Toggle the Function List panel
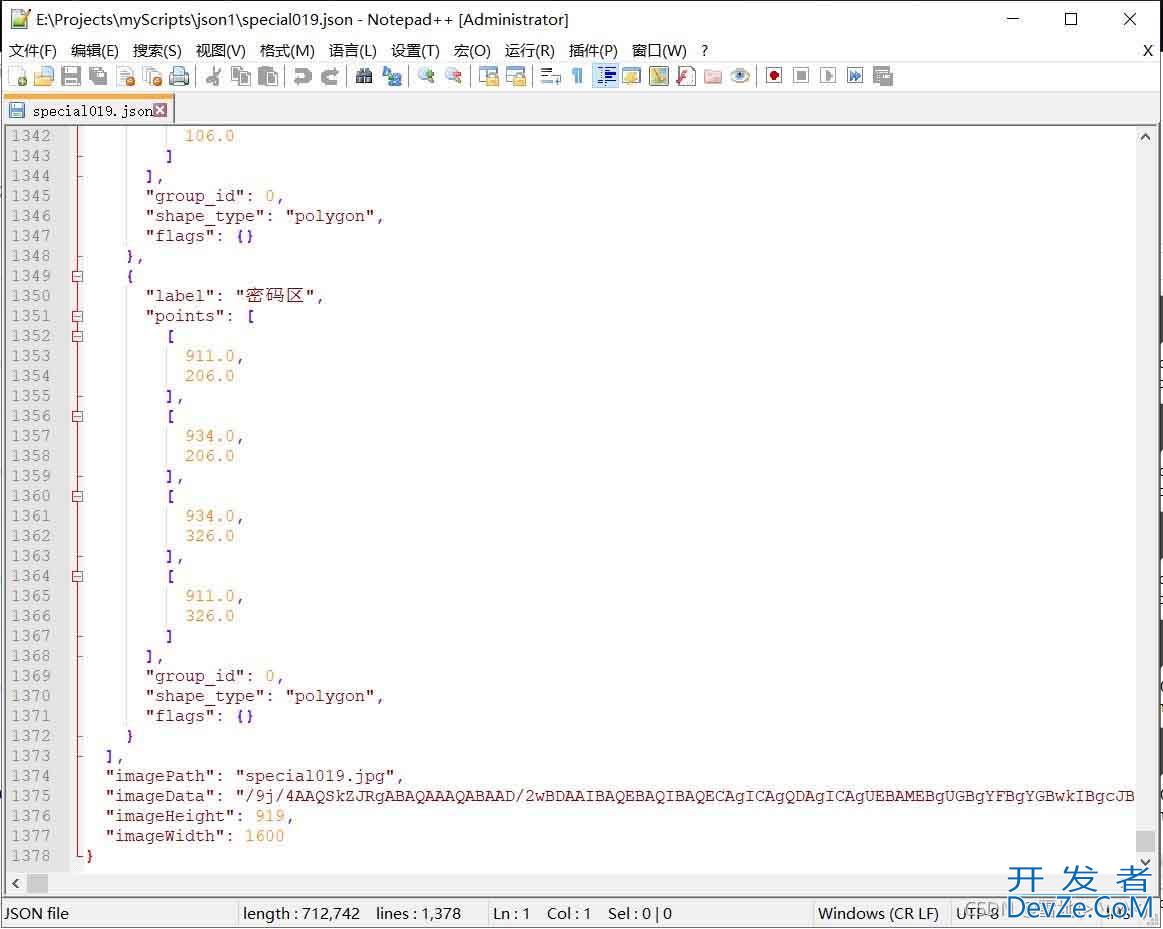Image resolution: width=1163 pixels, height=929 pixels. click(x=686, y=76)
